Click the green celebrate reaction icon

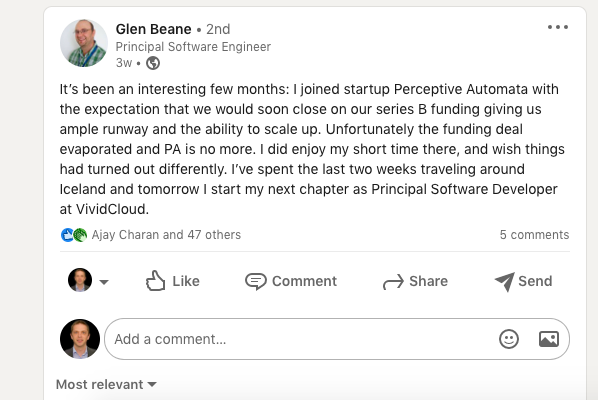coord(80,235)
